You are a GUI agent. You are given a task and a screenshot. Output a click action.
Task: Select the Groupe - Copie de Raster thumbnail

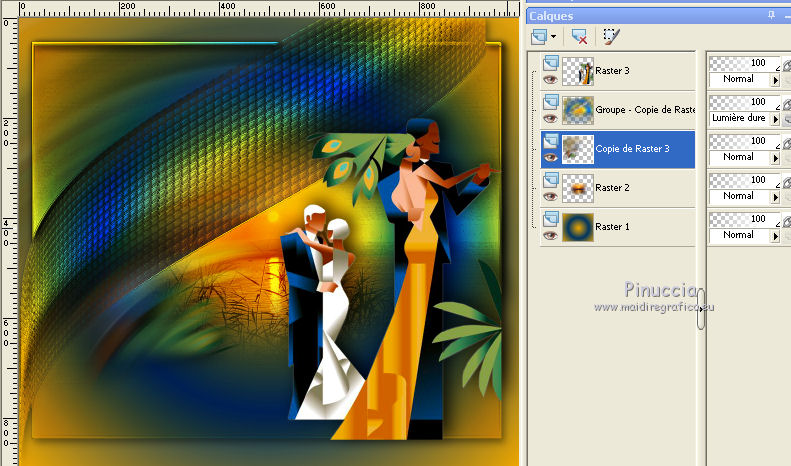(578, 110)
